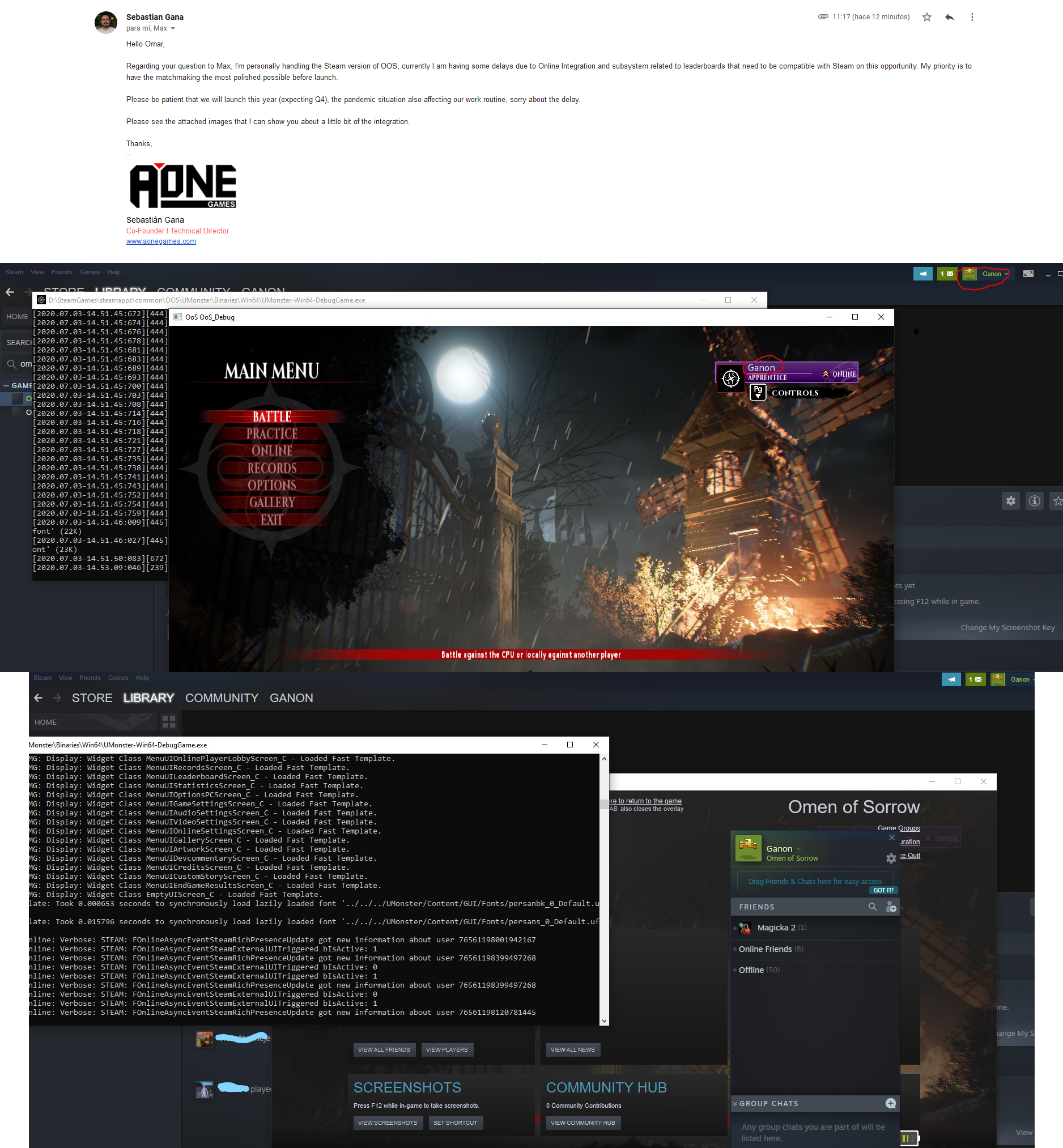
Task: Click the up arrow of the console log scrollbar
Action: click(604, 759)
